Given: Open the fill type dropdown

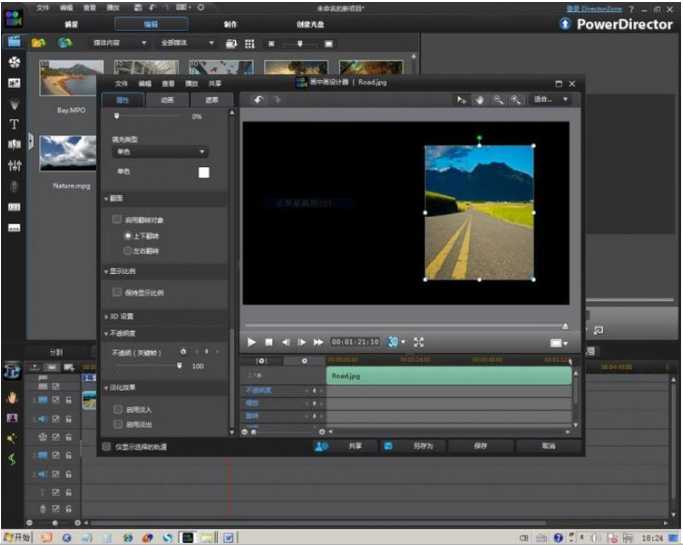Looking at the screenshot, I should point(160,152).
